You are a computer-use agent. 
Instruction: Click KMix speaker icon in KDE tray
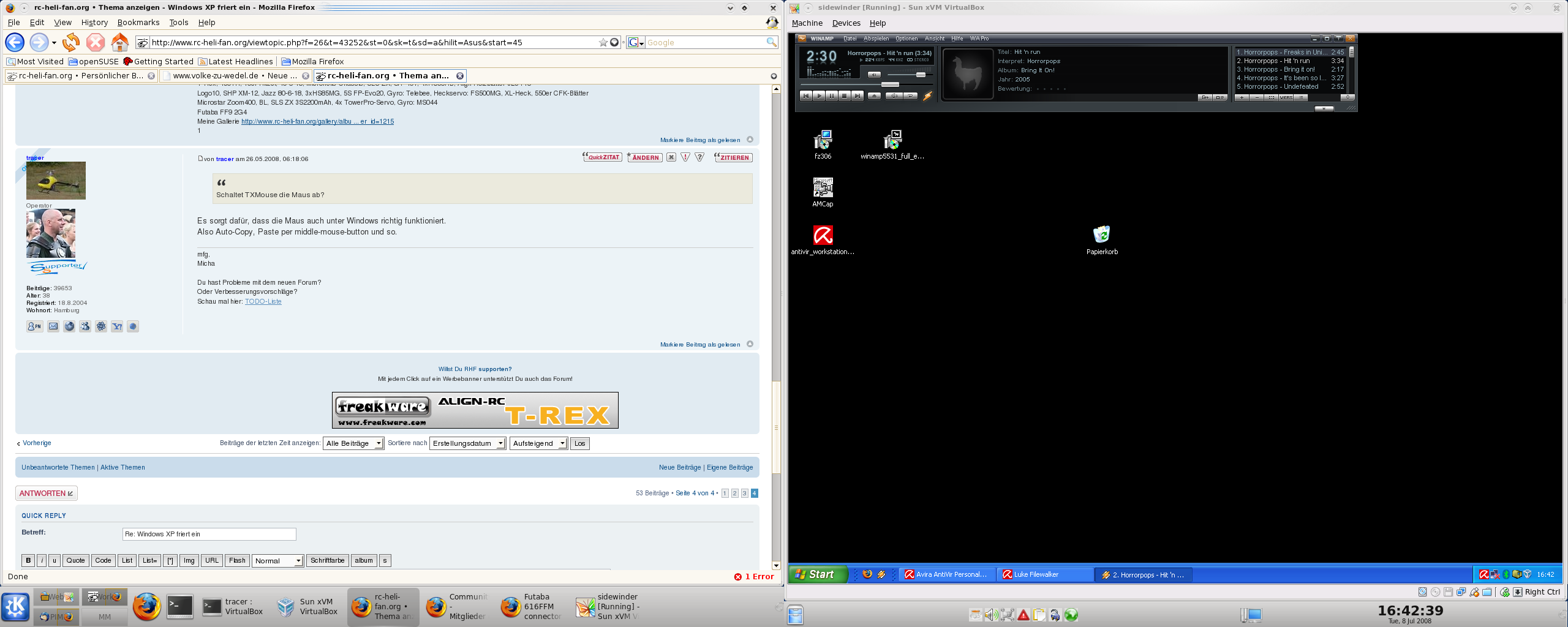[991, 615]
